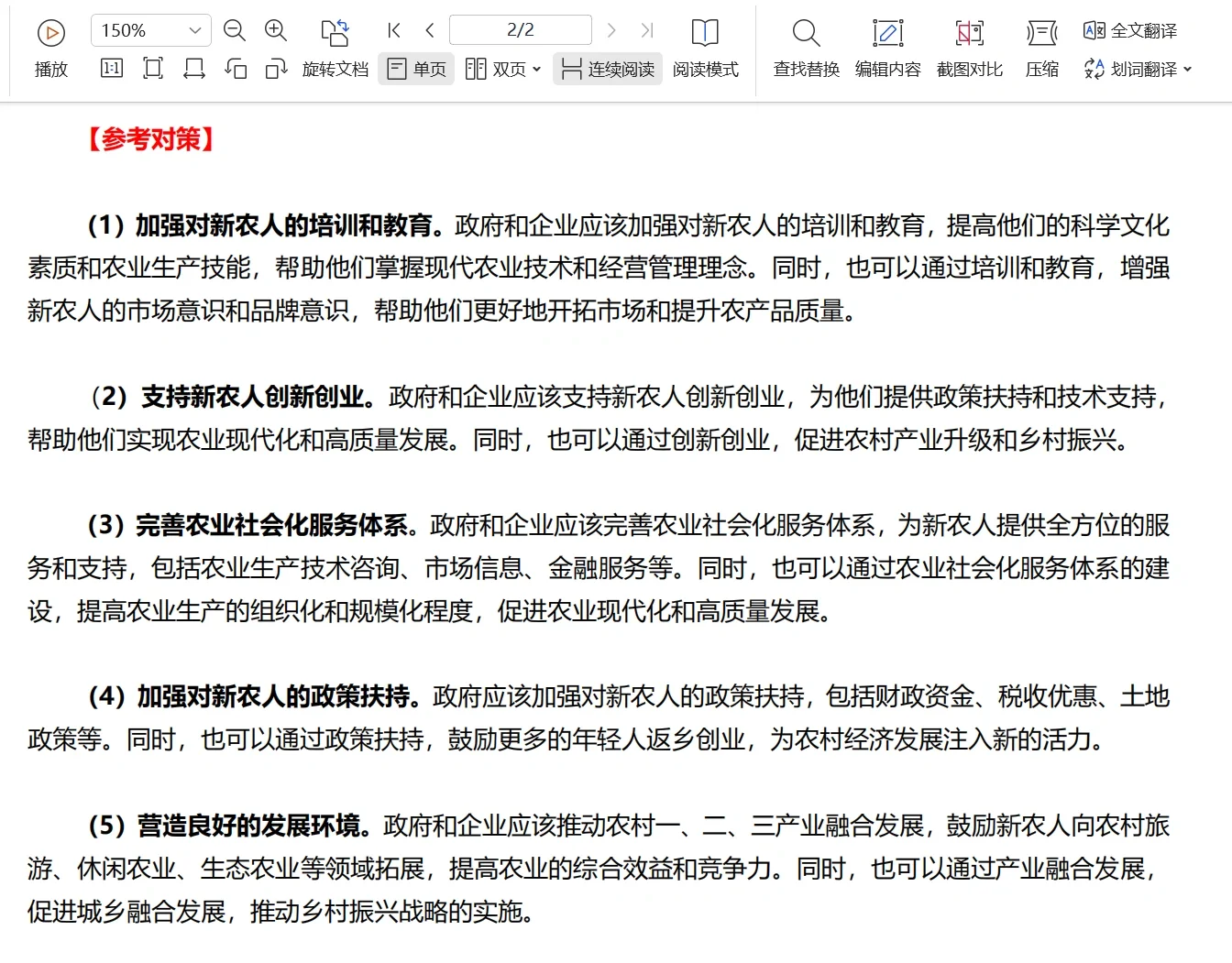
Task: Open the 编辑内容 content editing tool
Action: click(x=886, y=41)
